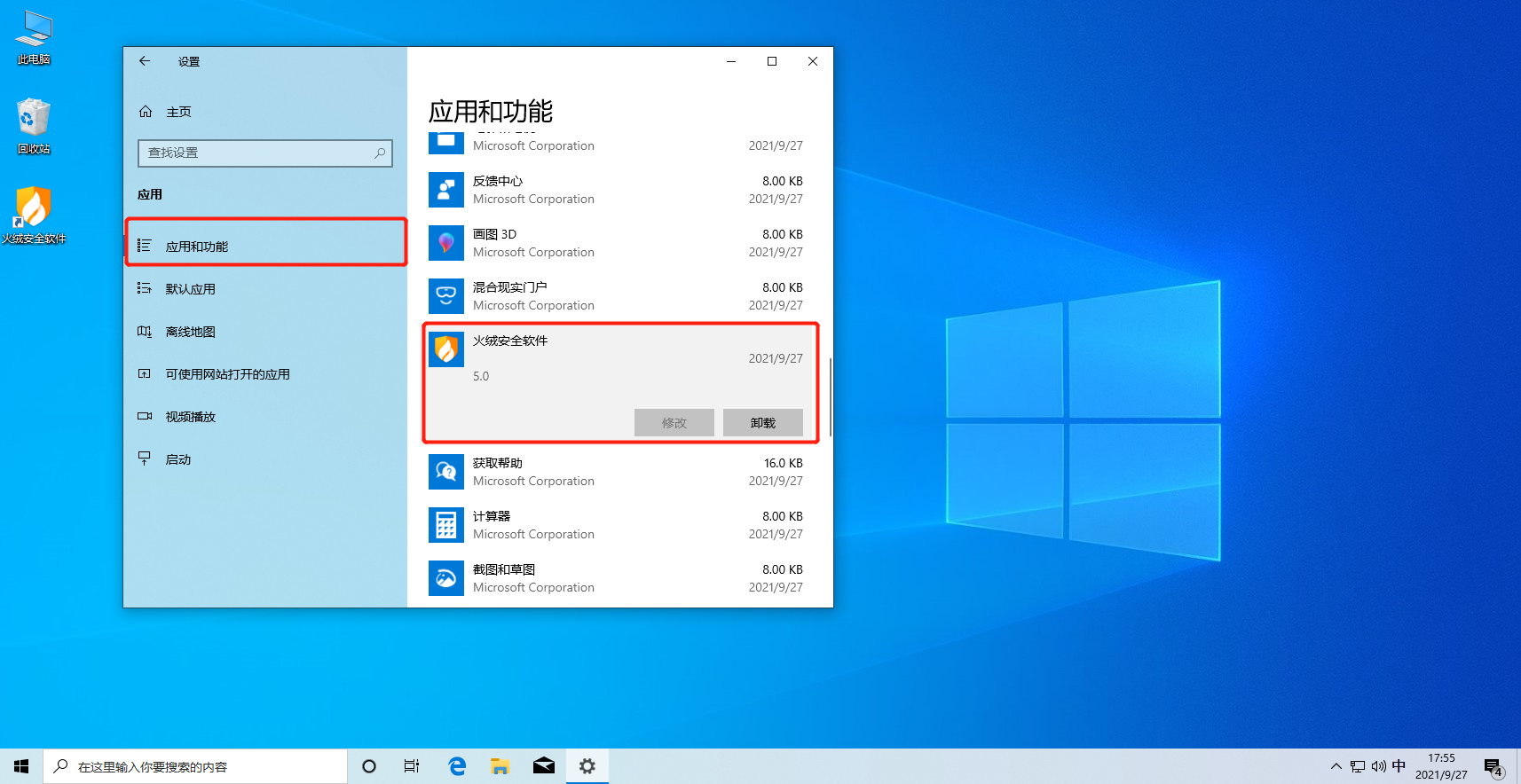This screenshot has height=784, width=1521.
Task: Click the search magnifier in 查找设置
Action: click(380, 153)
